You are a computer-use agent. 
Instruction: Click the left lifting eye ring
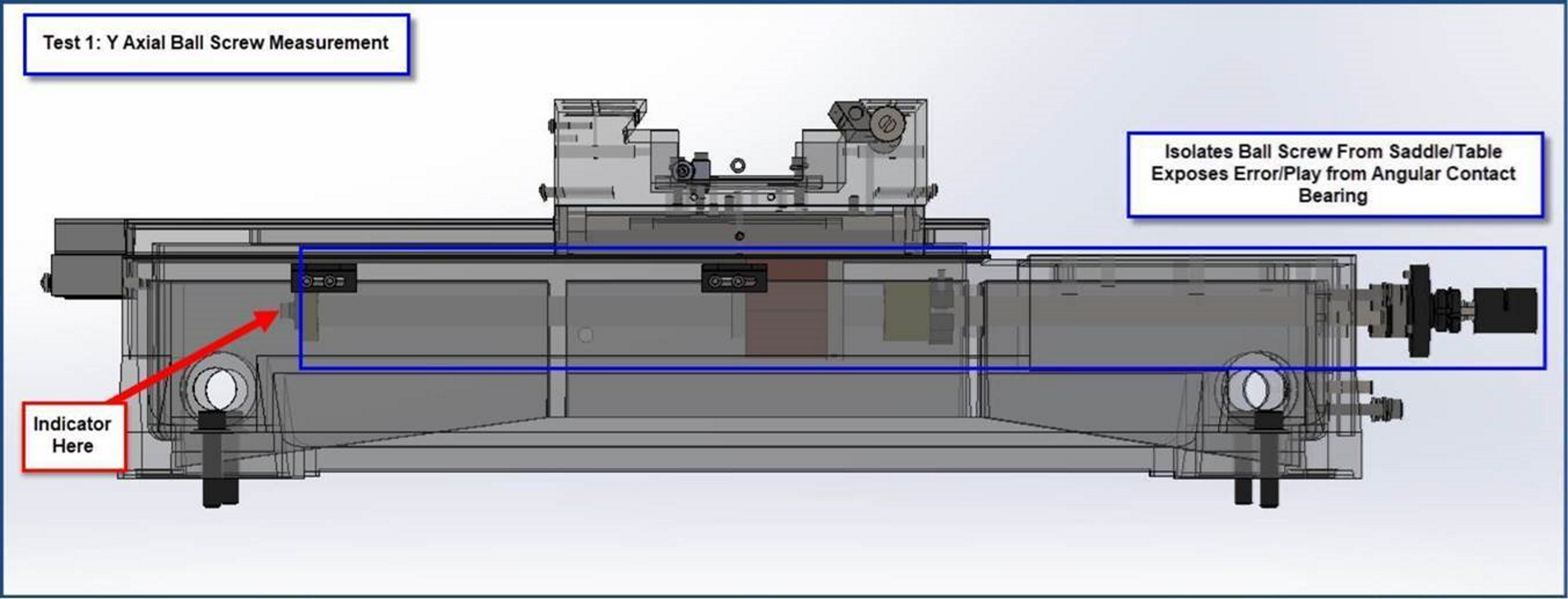221,388
